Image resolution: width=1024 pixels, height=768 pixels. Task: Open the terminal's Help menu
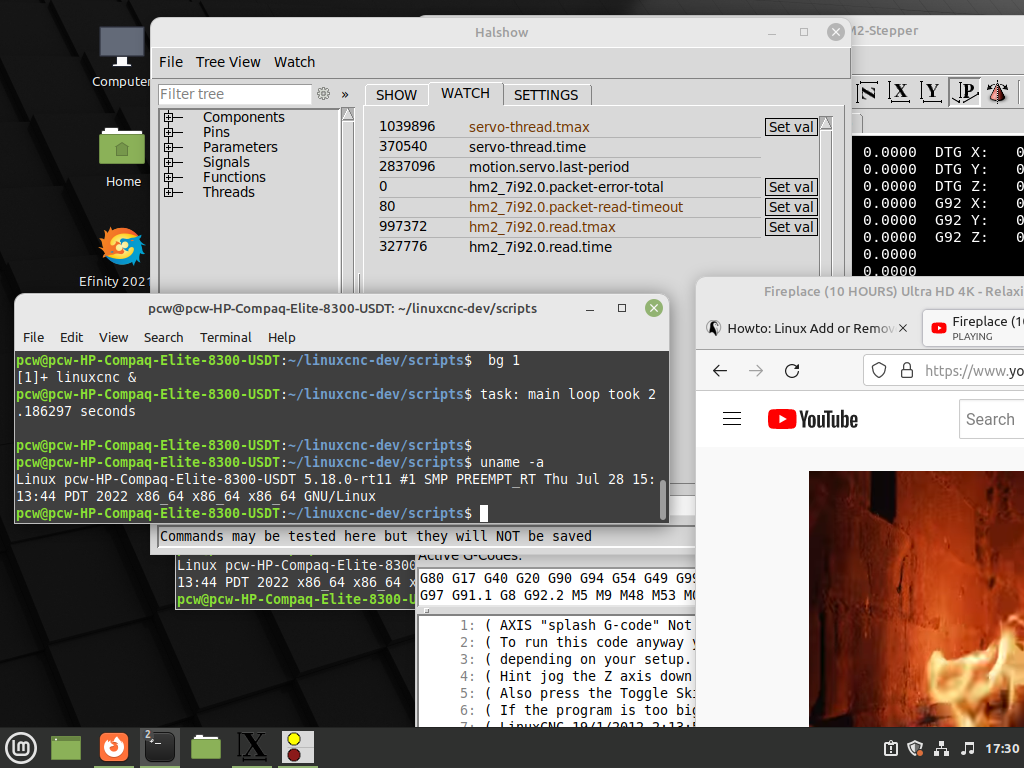281,338
